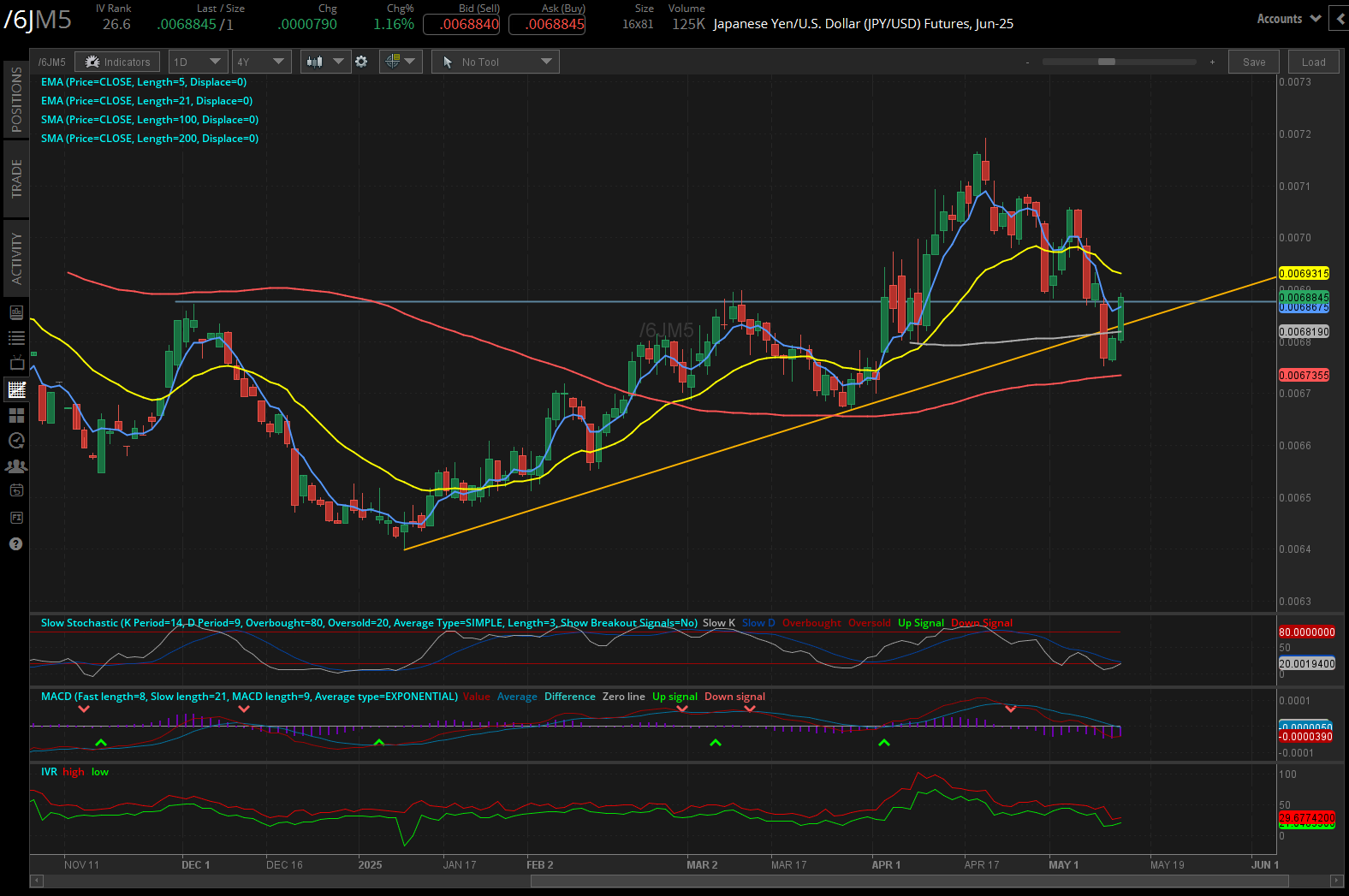This screenshot has width=1349, height=896.
Task: Open the help question mark icon
Action: click(15, 544)
